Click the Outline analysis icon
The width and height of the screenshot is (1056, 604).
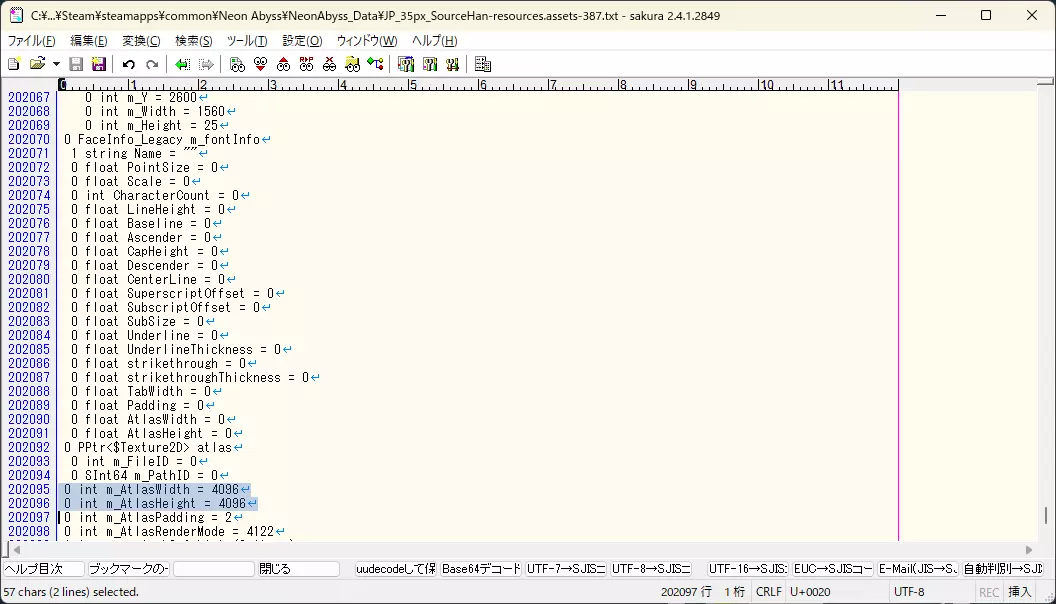coord(375,64)
